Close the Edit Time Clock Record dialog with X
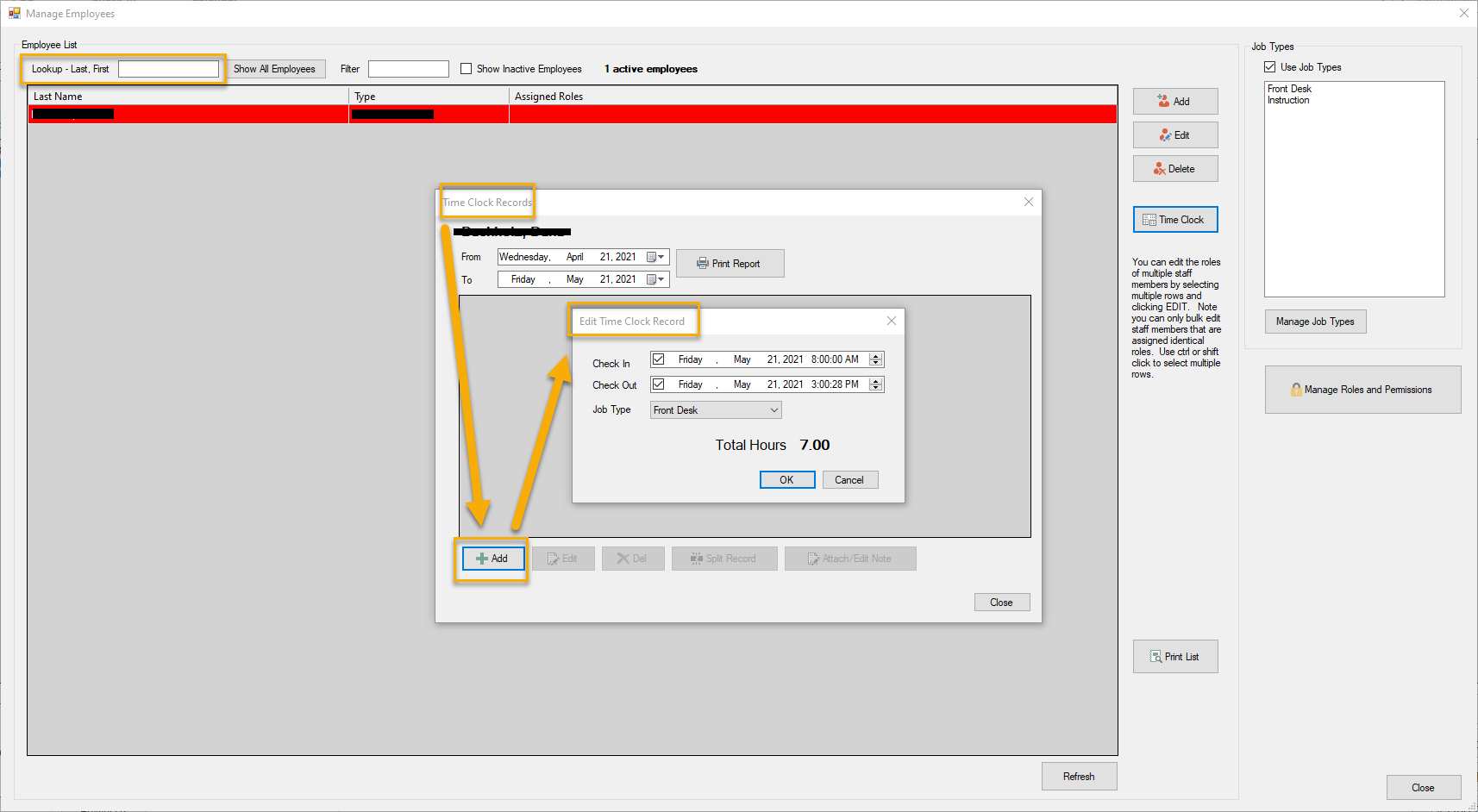The image size is (1478, 812). coord(892,321)
